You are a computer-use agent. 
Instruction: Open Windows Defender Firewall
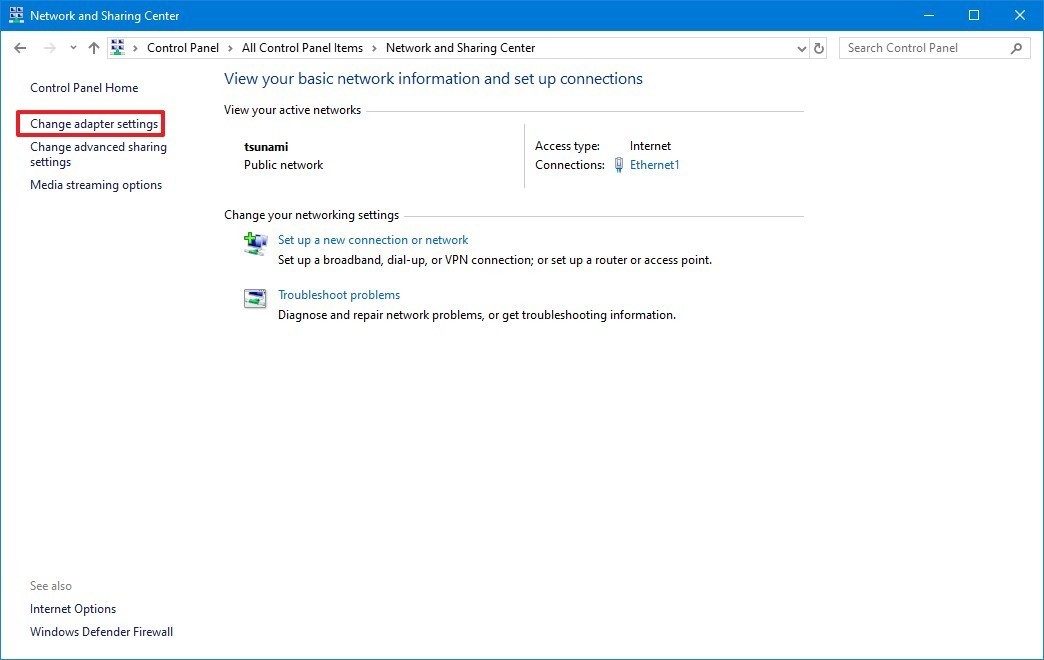[101, 632]
